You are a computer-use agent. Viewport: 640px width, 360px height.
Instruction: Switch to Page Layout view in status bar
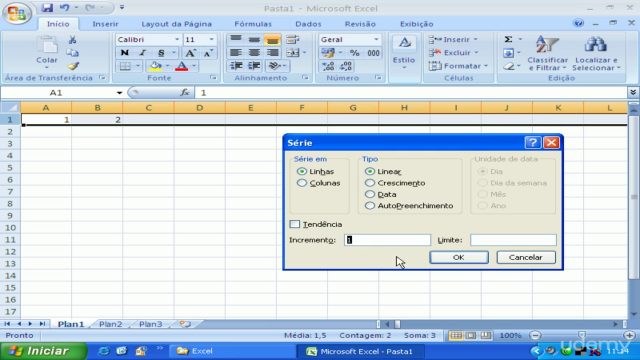click(x=471, y=335)
